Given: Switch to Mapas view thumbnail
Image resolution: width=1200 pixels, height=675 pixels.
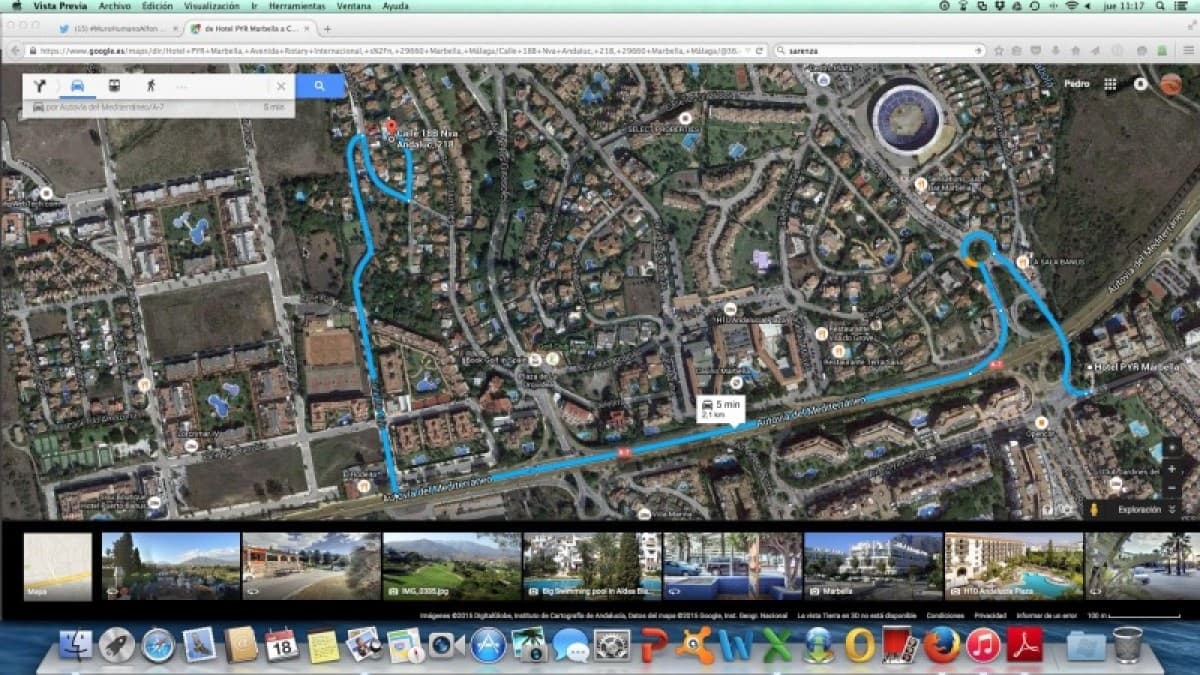Looking at the screenshot, I should 58,566.
